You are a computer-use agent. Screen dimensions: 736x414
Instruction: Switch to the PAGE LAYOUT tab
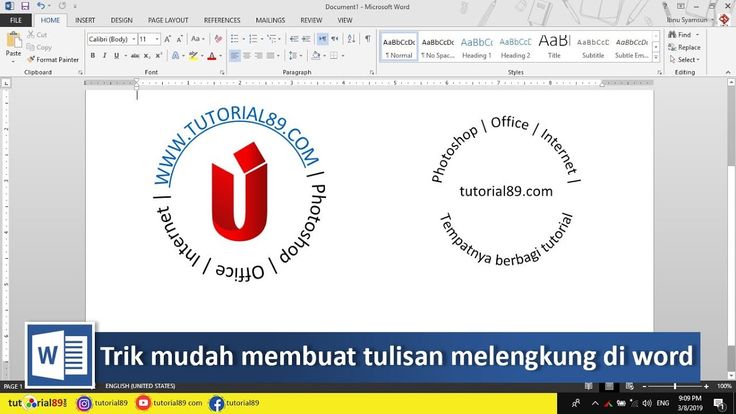pos(168,20)
